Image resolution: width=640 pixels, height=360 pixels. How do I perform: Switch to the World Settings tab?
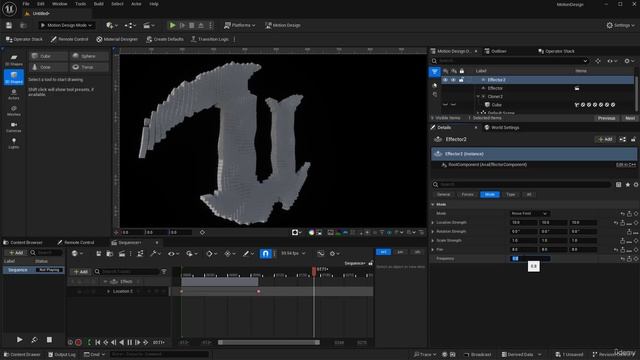pyautogui.click(x=502, y=128)
